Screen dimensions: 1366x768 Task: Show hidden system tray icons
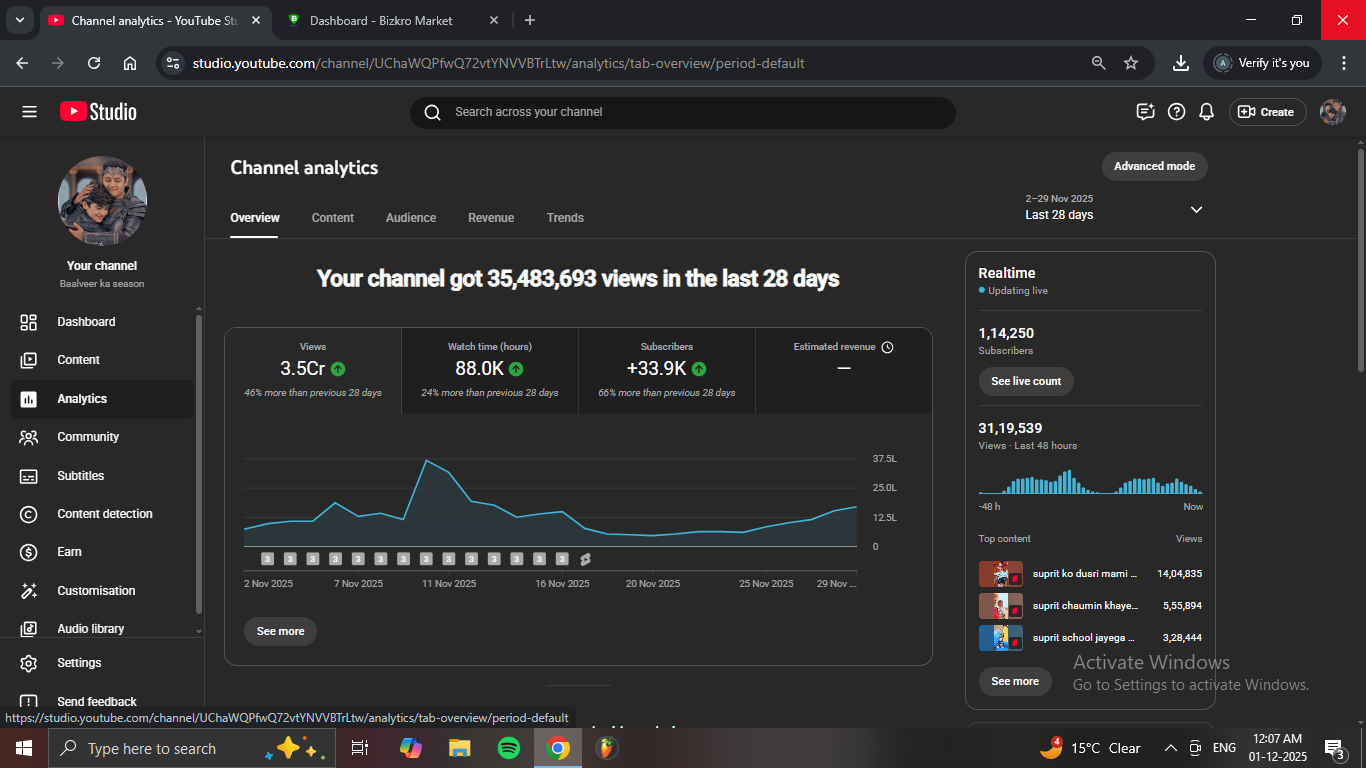coord(1170,748)
